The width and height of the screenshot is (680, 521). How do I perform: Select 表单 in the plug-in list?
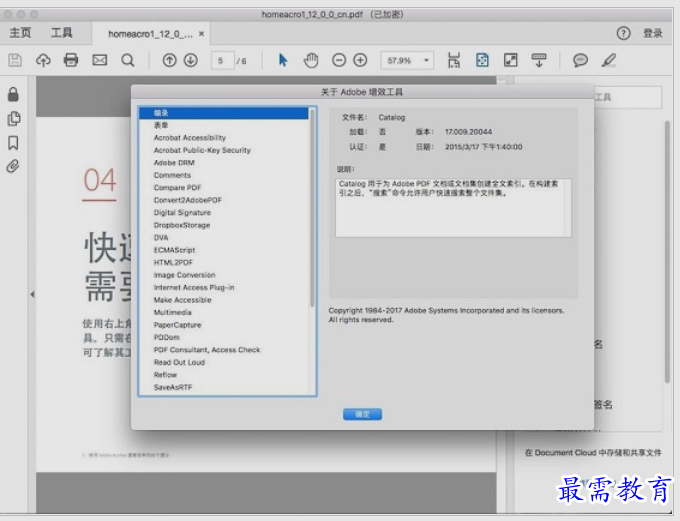coord(224,125)
